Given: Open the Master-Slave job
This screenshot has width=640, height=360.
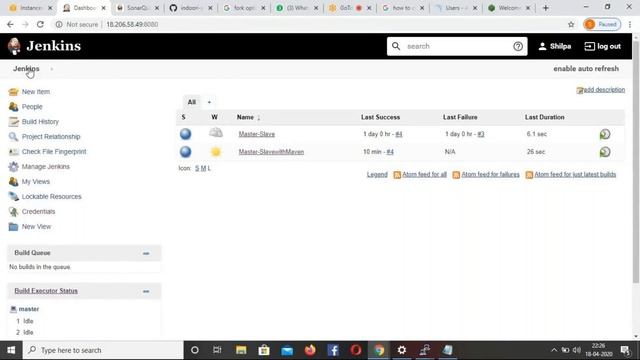Looking at the screenshot, I should click(x=257, y=134).
